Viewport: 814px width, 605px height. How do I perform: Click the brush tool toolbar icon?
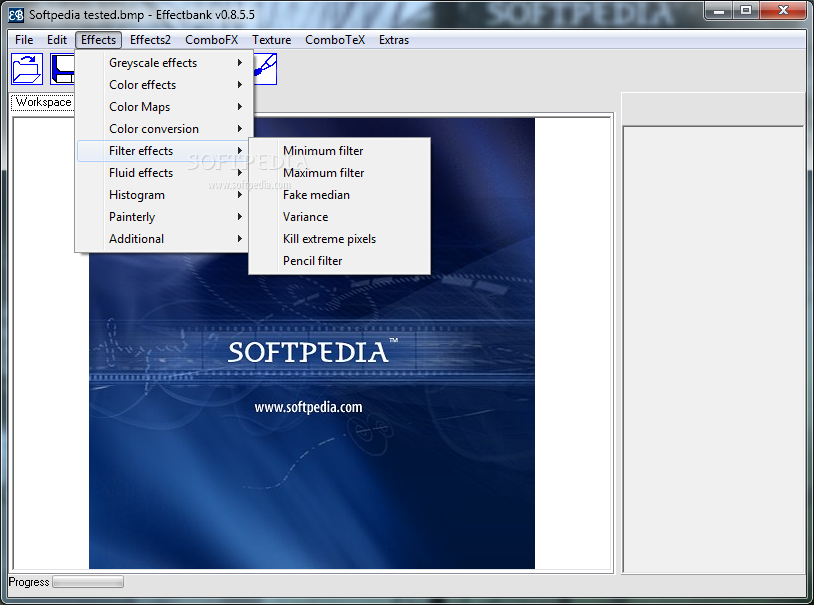tap(265, 69)
